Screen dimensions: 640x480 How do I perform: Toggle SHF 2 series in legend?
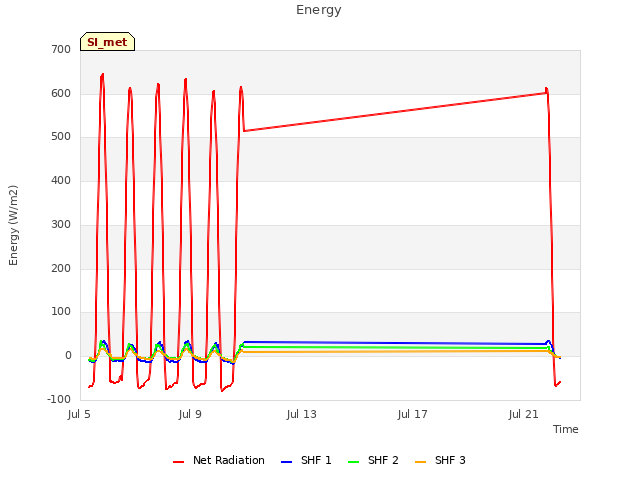373,460
